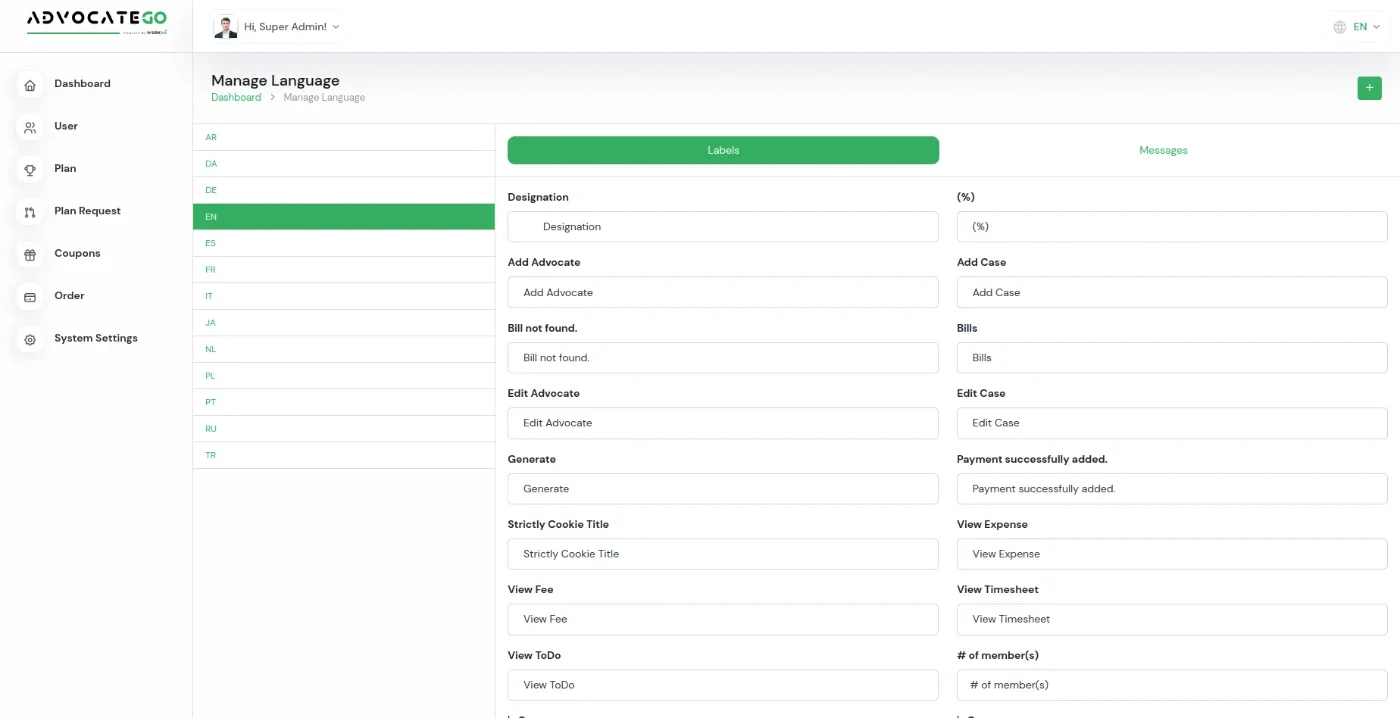The width and height of the screenshot is (1400, 718).
Task: Pick the AR language from list
Action: click(344, 137)
